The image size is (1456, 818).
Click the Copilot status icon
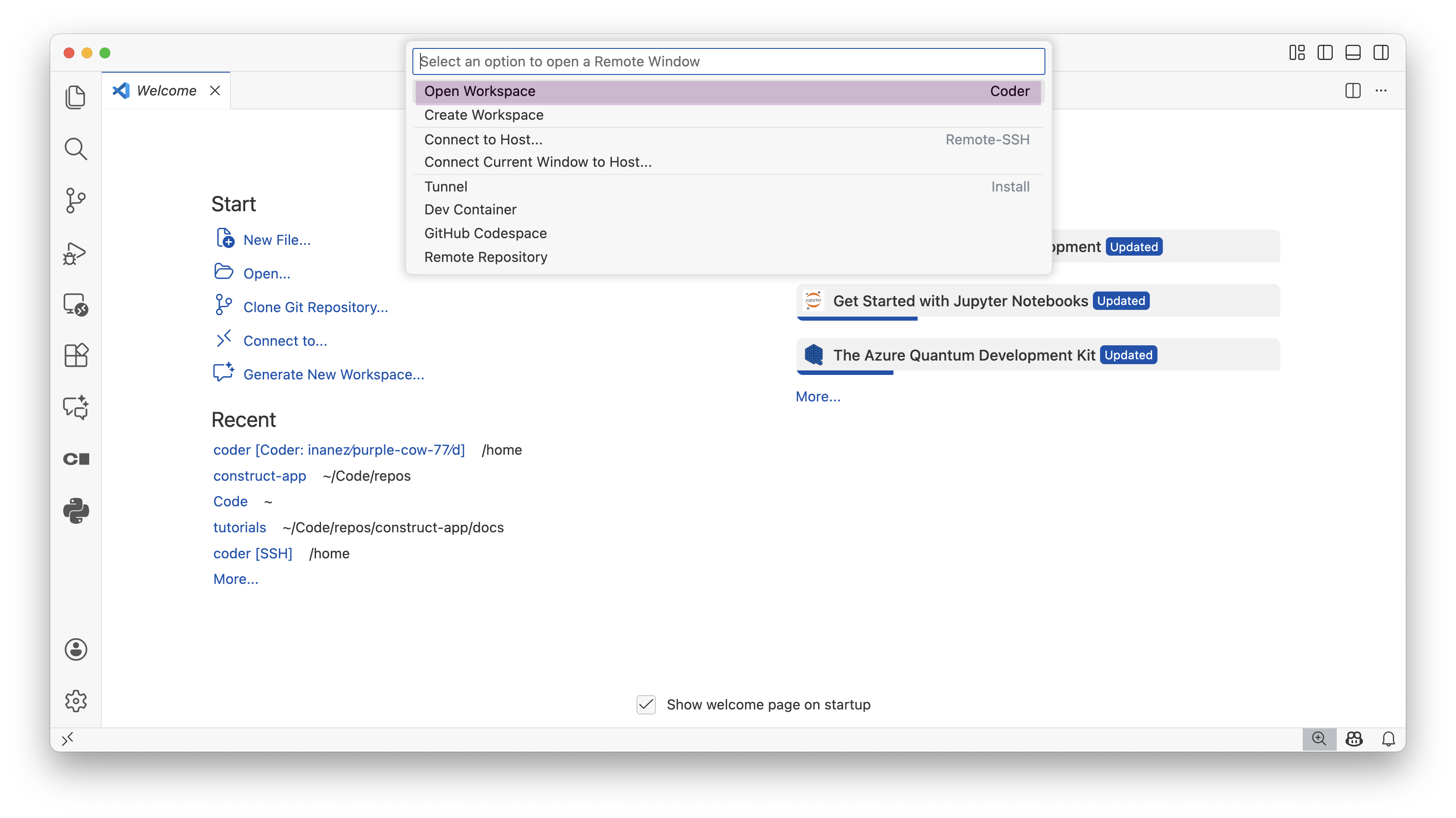[x=1354, y=739]
